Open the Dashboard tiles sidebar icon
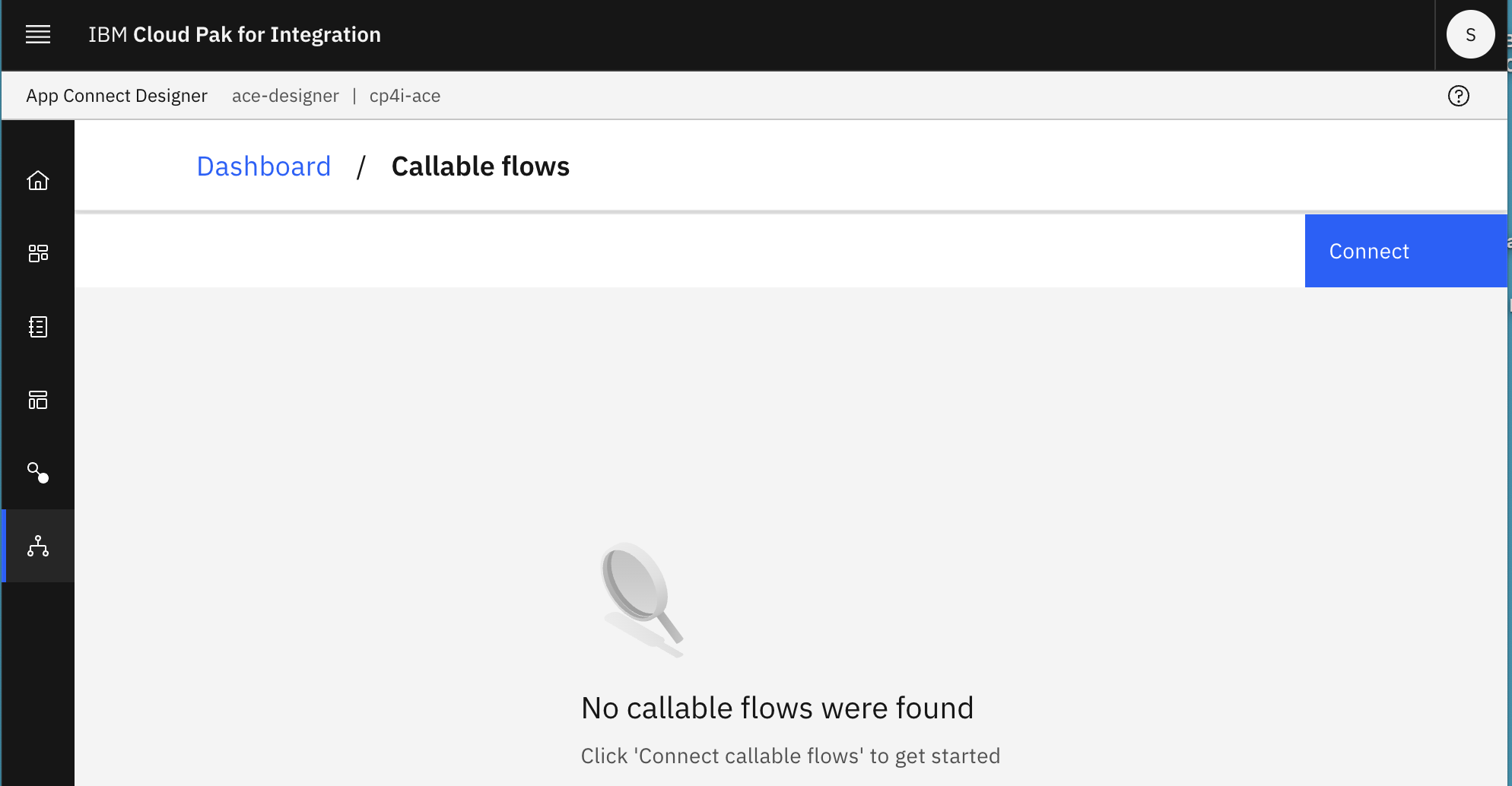The image size is (1512, 786). 38,253
